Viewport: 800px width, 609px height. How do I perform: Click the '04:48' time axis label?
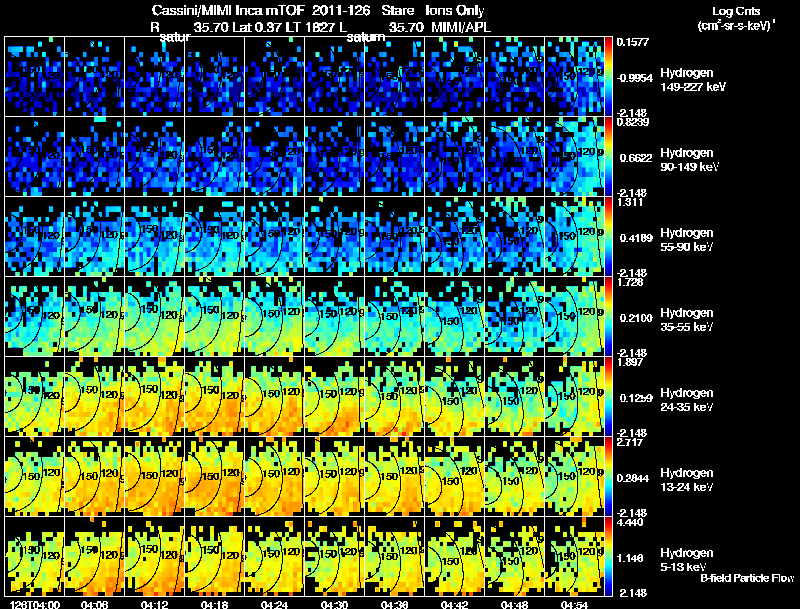(514, 604)
